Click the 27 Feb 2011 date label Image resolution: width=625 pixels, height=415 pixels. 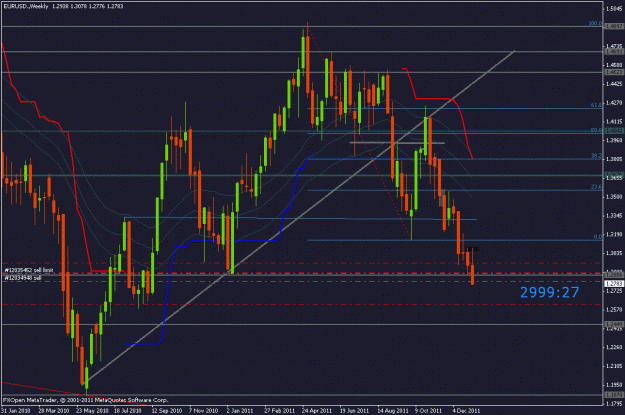click(279, 410)
